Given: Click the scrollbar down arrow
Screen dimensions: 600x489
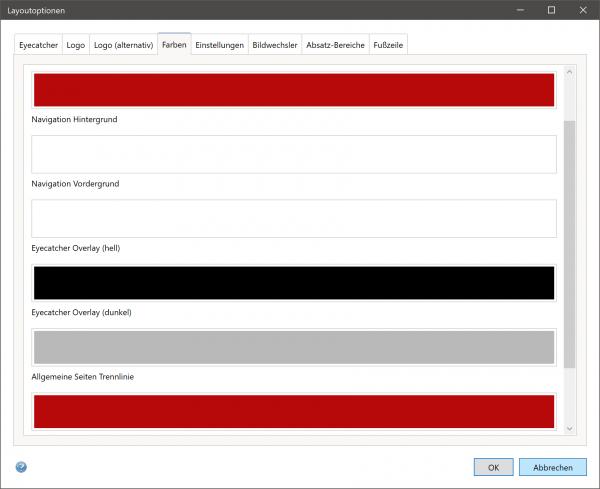Looking at the screenshot, I should pos(570,428).
